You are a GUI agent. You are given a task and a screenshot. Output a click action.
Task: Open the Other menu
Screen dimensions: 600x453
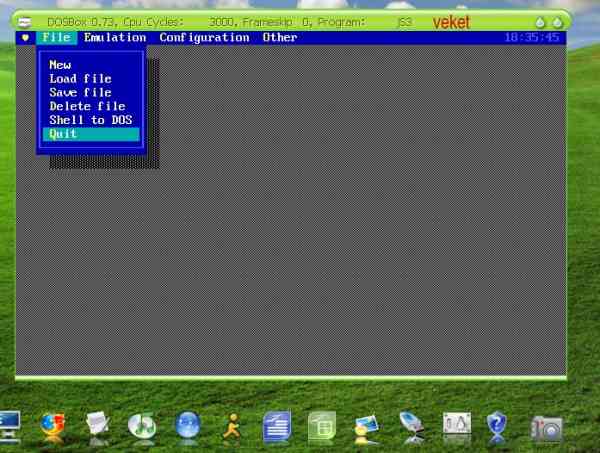280,37
